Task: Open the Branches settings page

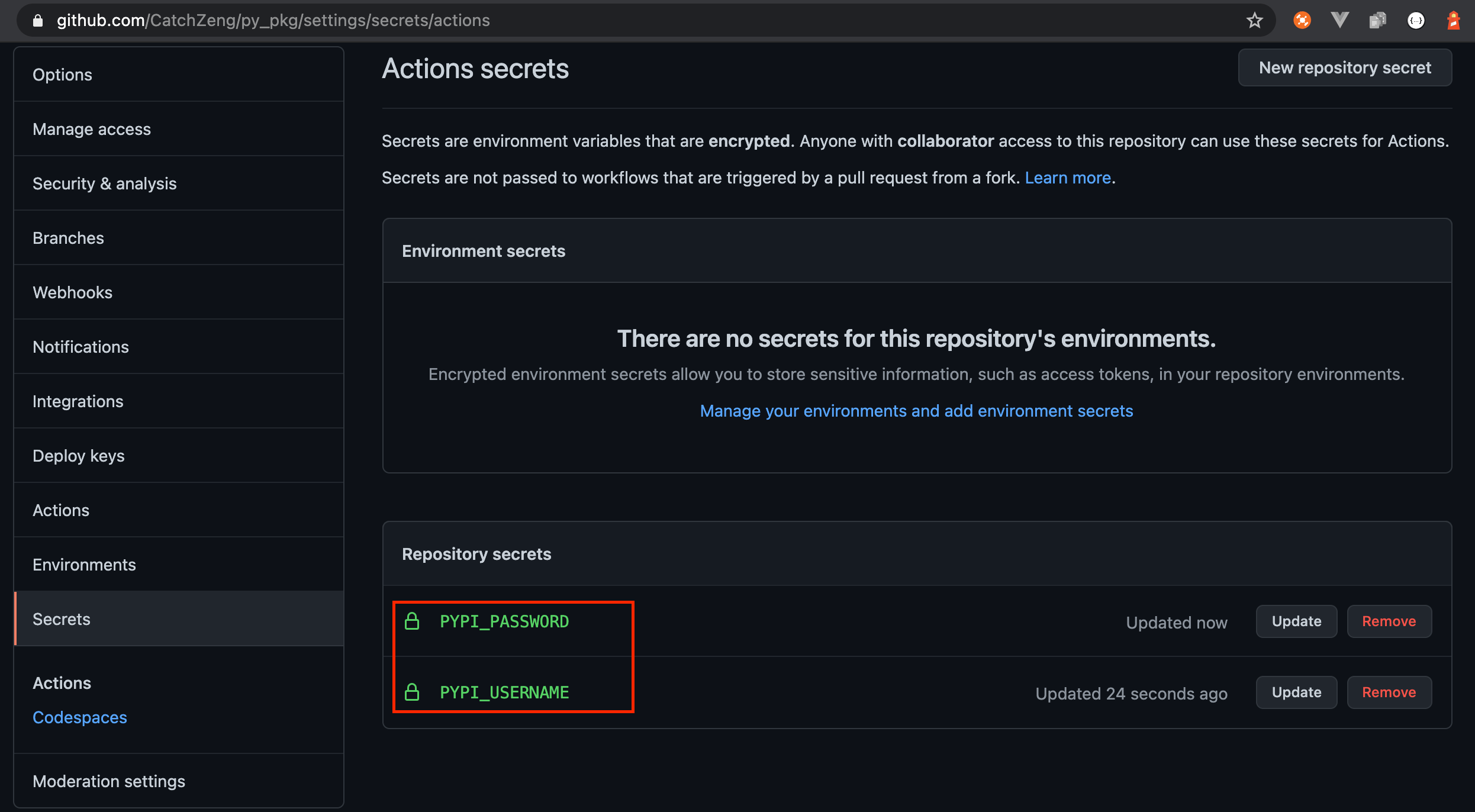Action: (179, 238)
